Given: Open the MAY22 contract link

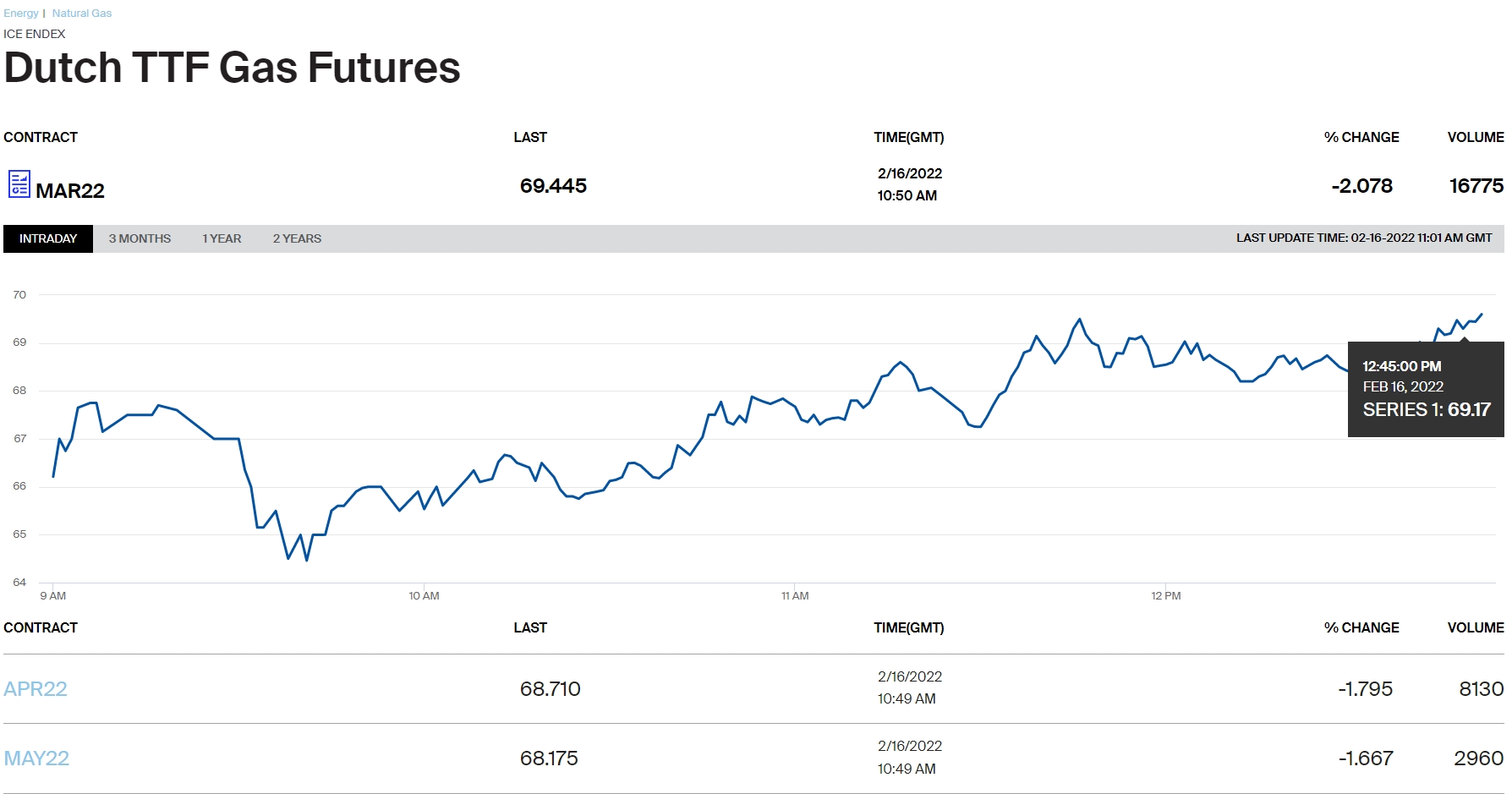Looking at the screenshot, I should pyautogui.click(x=36, y=758).
